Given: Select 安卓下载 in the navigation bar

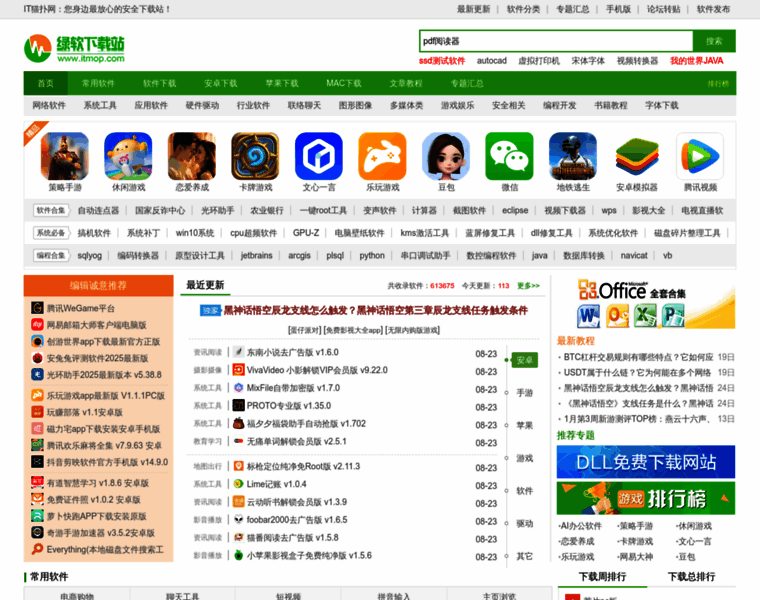Looking at the screenshot, I should (x=221, y=83).
